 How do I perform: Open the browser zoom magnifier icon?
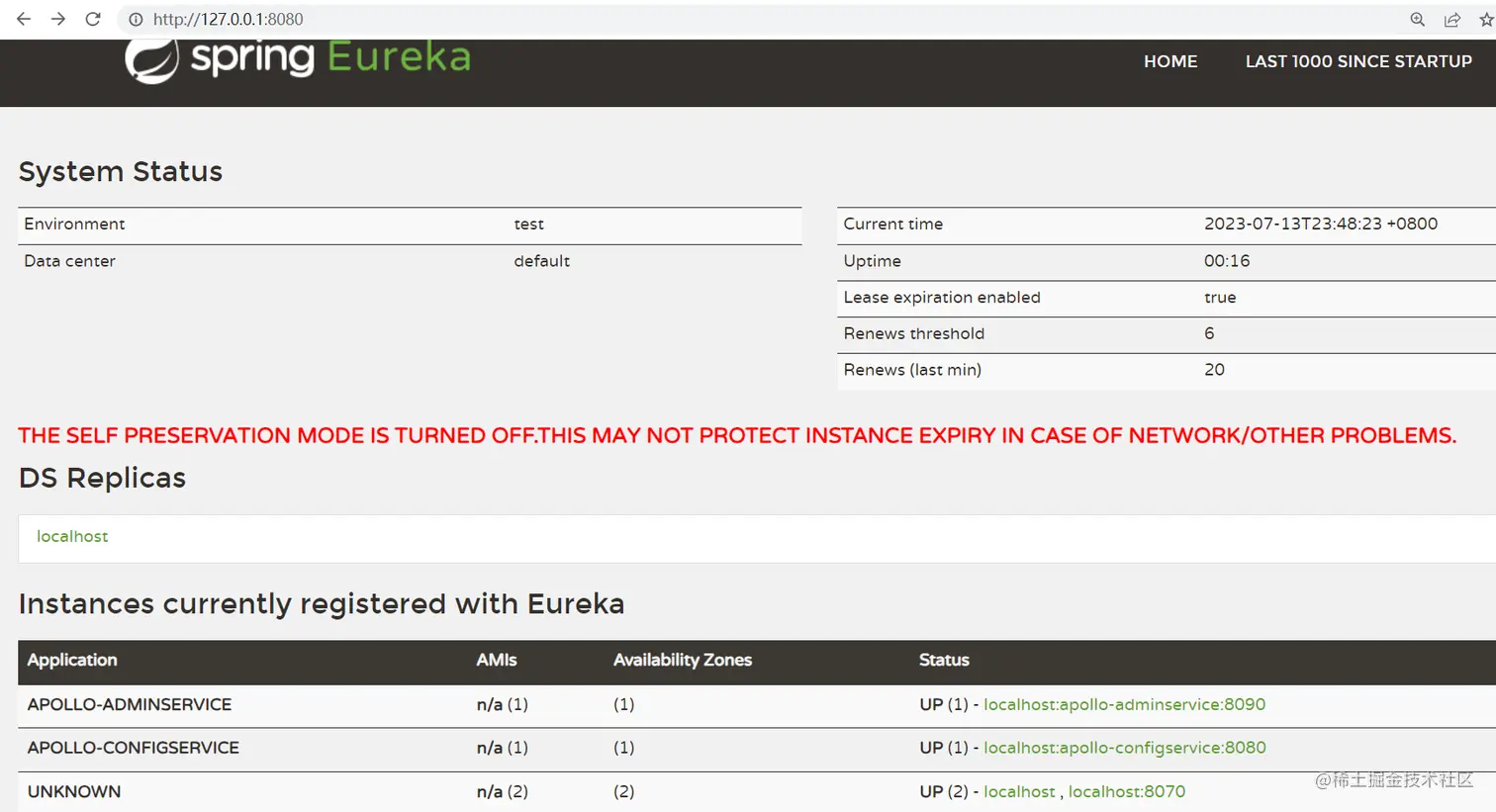pos(1417,19)
